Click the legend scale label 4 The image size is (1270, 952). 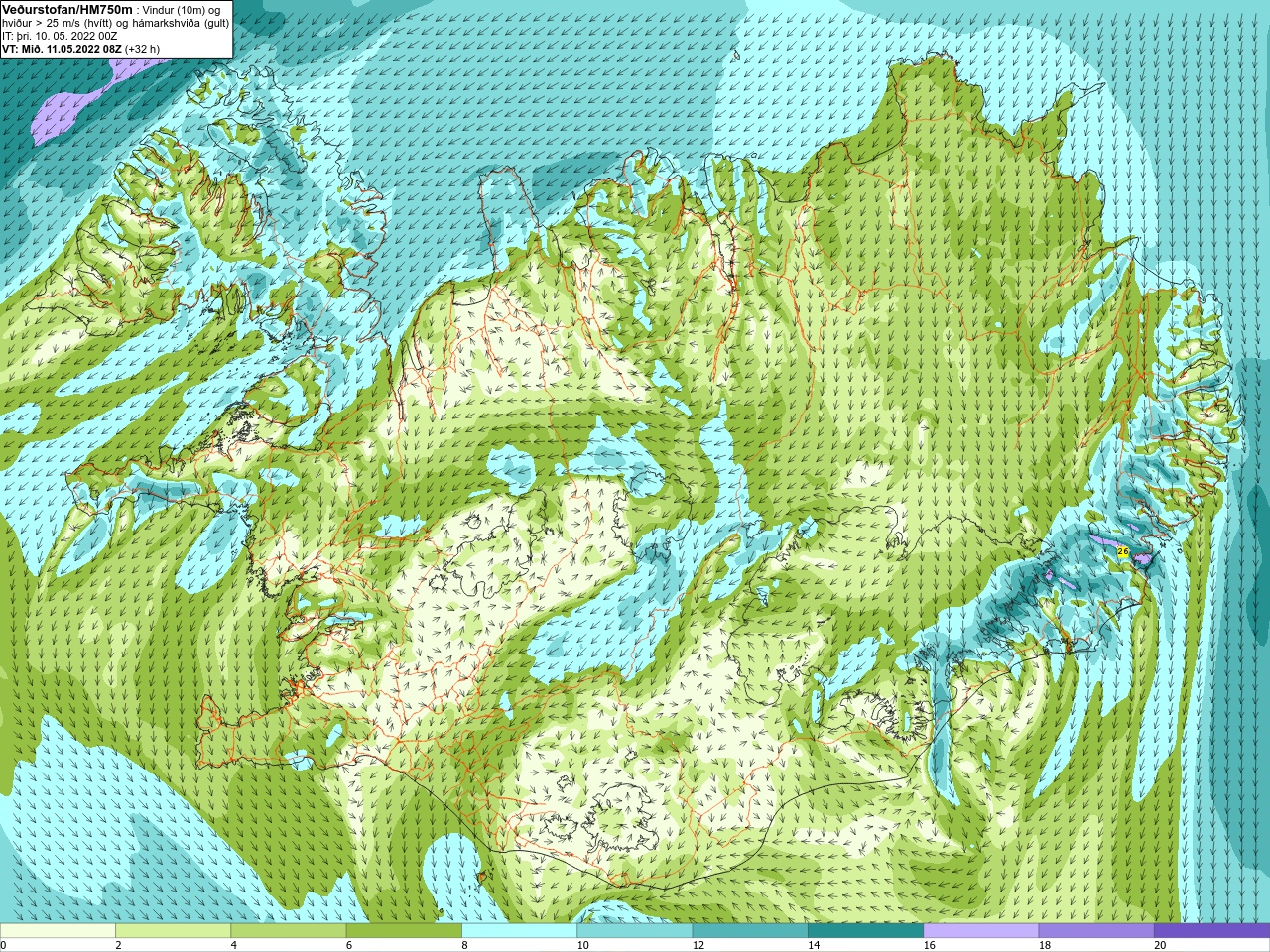coord(233,945)
